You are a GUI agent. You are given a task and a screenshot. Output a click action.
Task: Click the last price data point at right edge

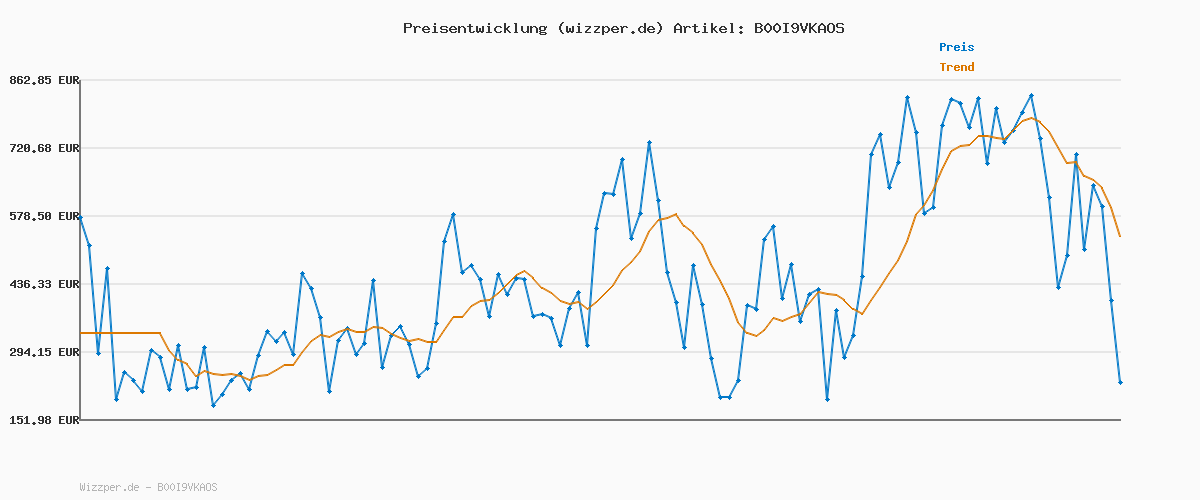[x=1120, y=382]
